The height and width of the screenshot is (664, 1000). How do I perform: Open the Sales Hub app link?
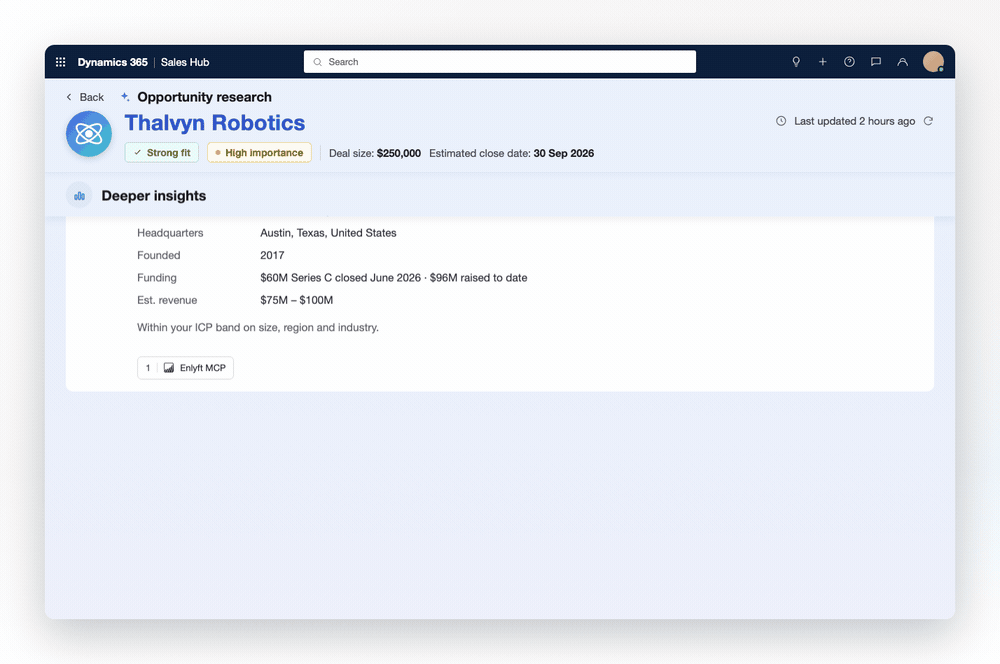[x=185, y=62]
